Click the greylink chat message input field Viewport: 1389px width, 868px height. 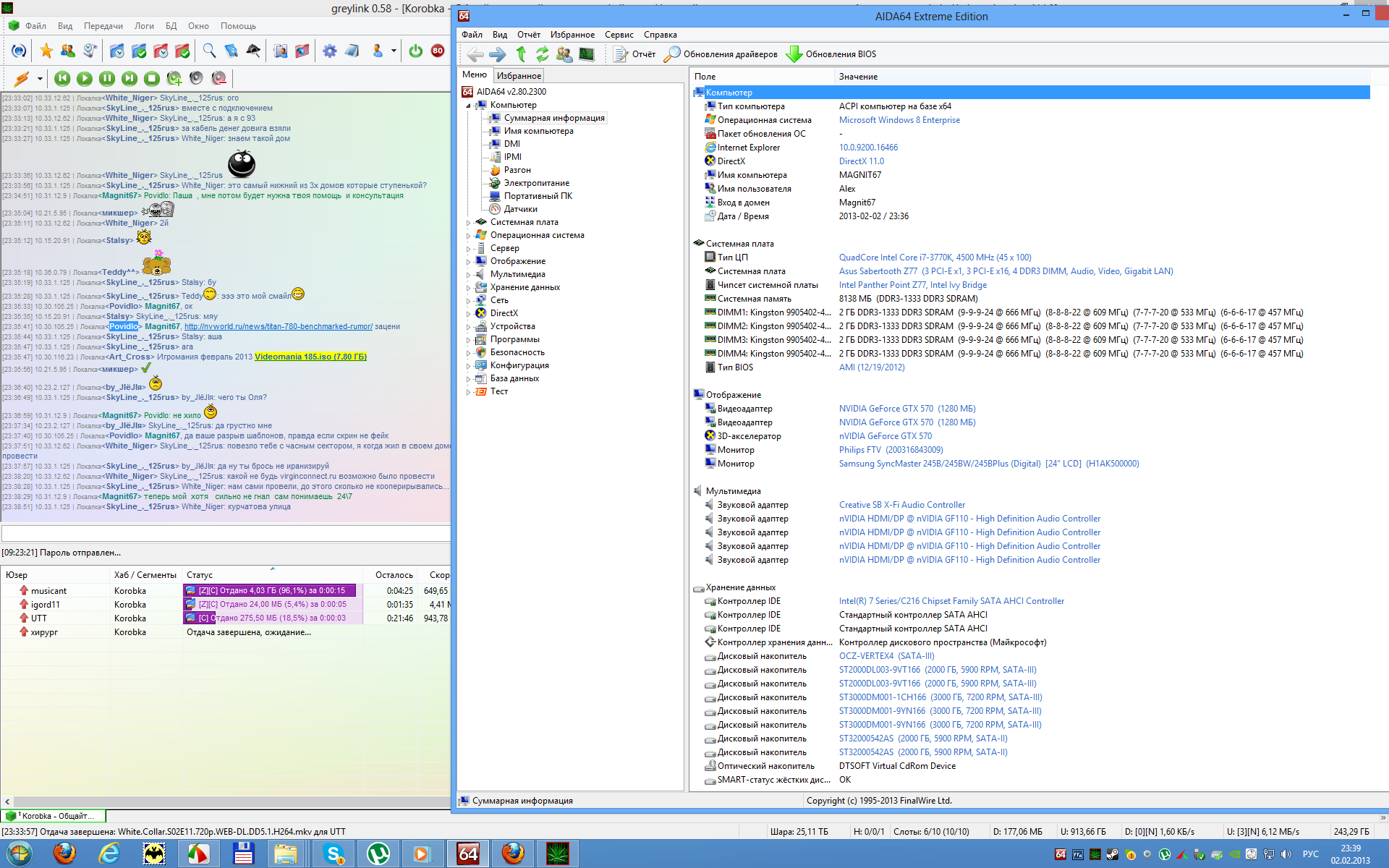(x=226, y=534)
